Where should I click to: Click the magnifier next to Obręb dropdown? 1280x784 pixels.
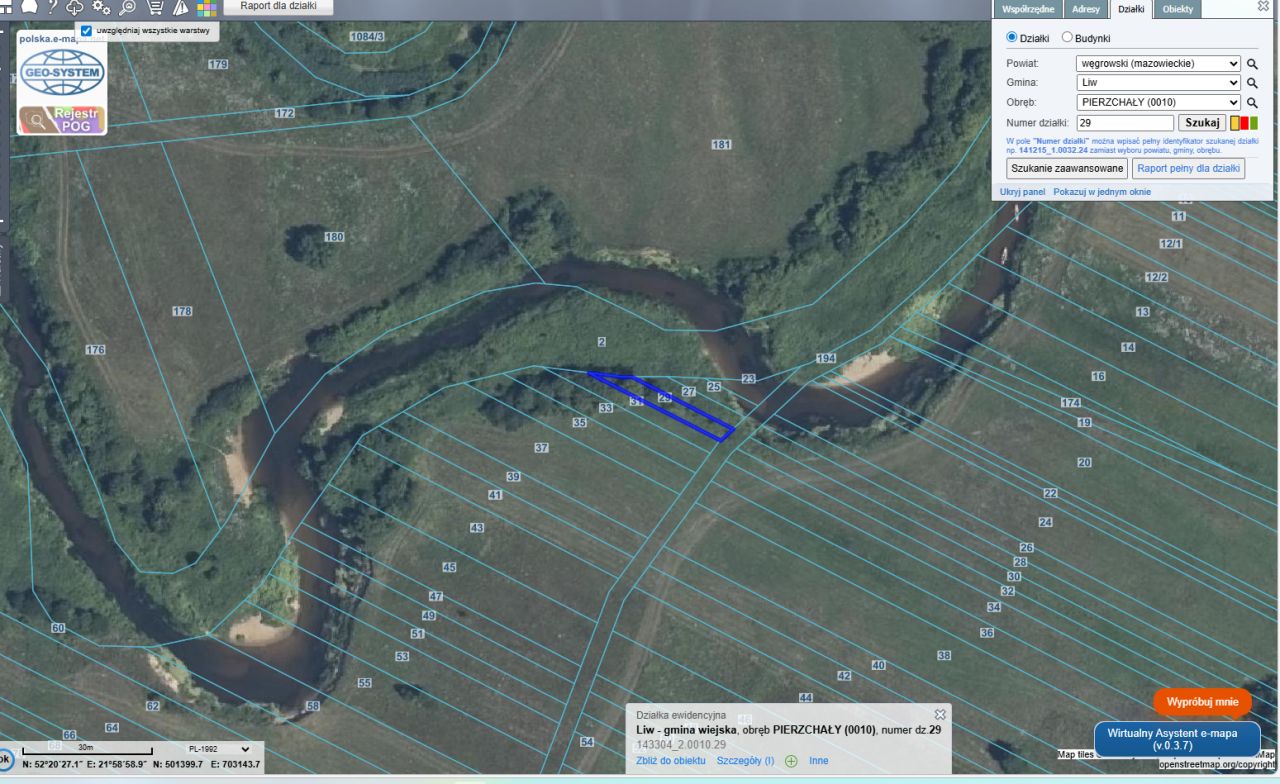[1251, 103]
